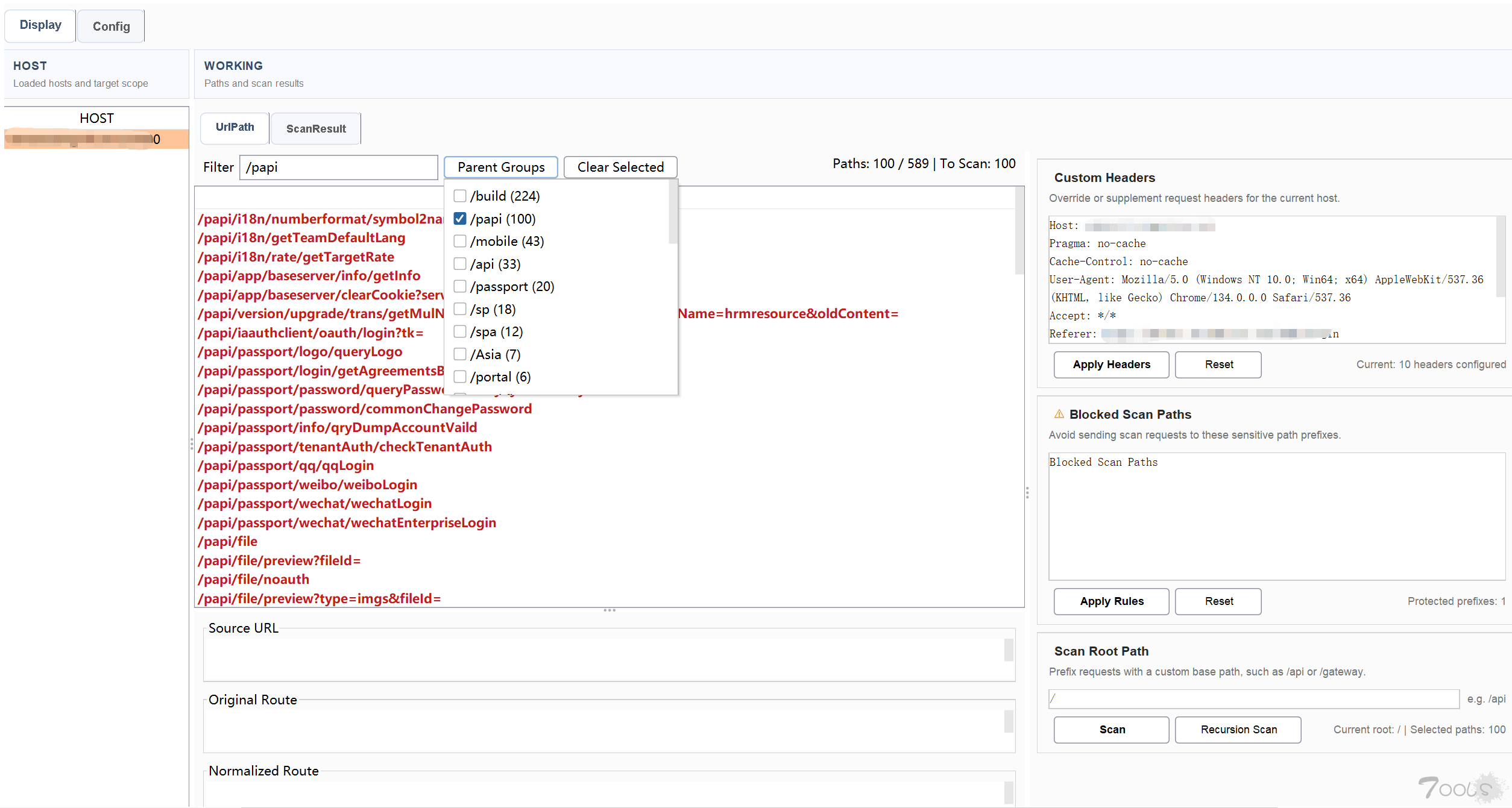The height and width of the screenshot is (808, 1512).
Task: Click the Apply Rules button
Action: coord(1110,601)
